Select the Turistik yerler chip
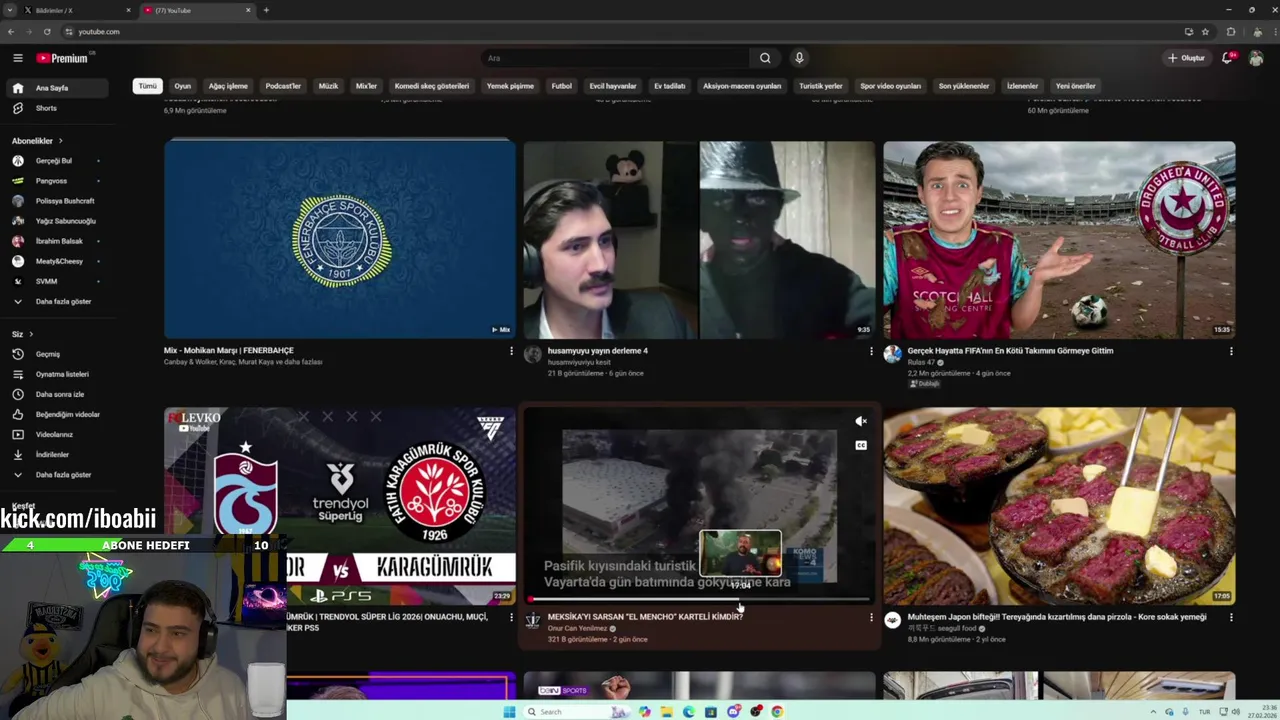 [821, 86]
